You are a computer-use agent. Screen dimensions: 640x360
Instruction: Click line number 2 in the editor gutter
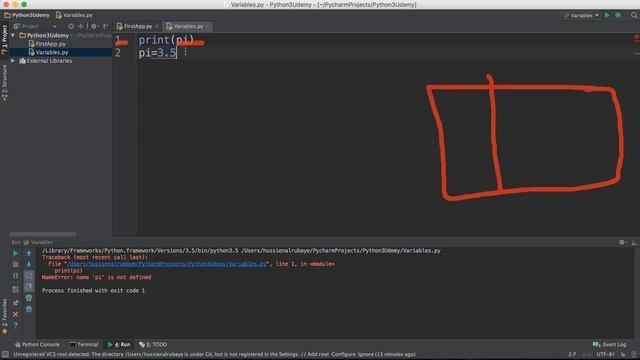point(118,53)
